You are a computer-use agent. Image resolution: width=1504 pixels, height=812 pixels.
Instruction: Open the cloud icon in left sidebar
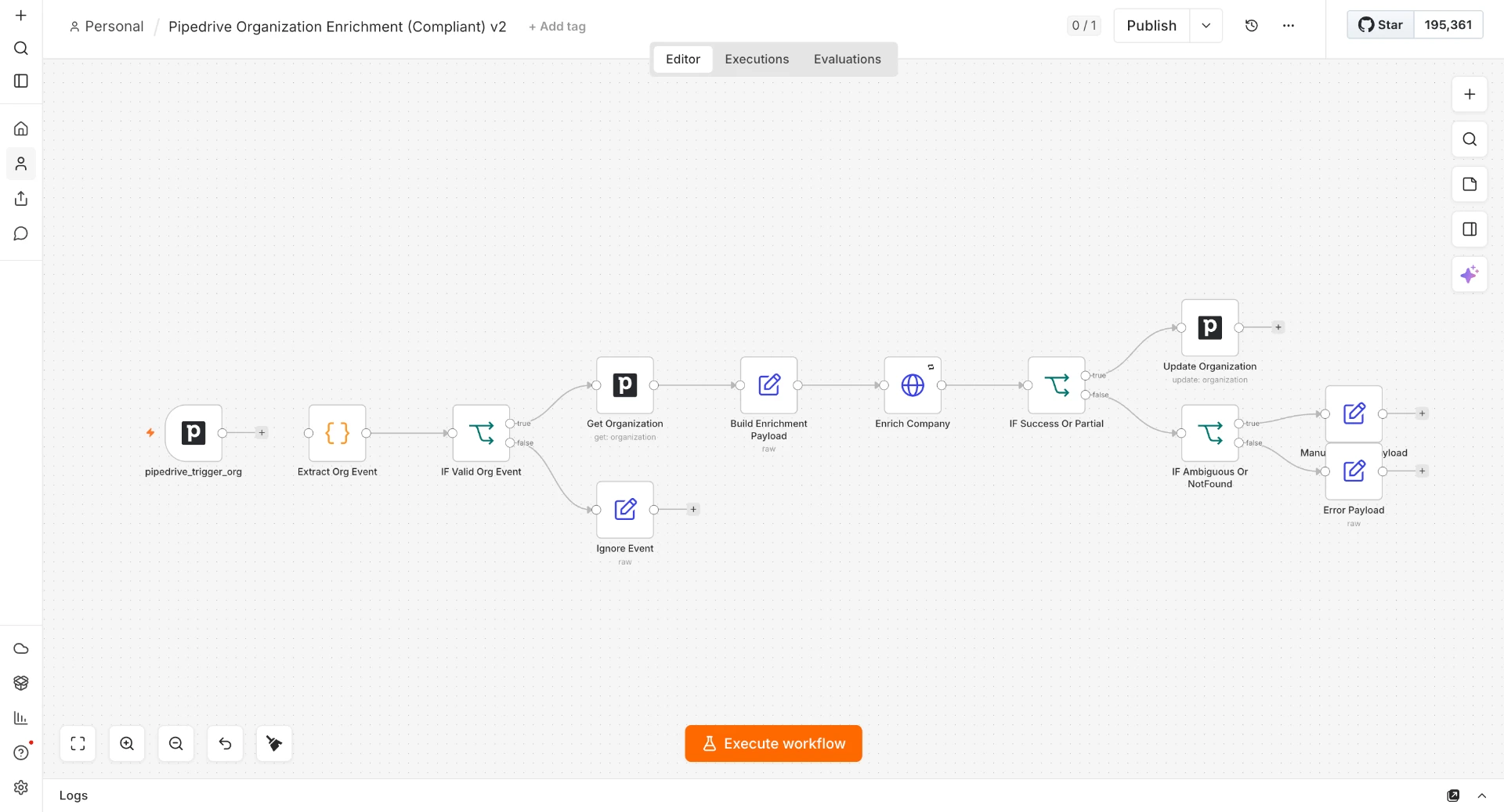tap(21, 648)
